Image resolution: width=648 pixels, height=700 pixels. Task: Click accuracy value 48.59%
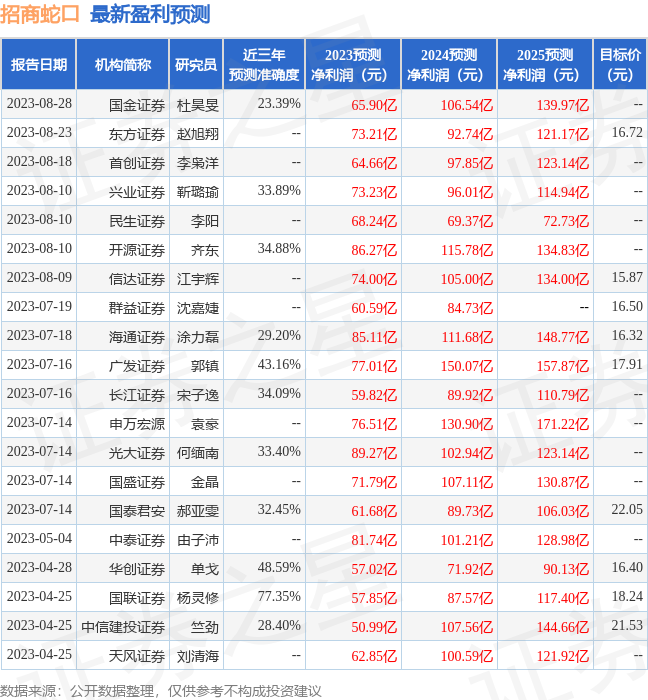[279, 568]
